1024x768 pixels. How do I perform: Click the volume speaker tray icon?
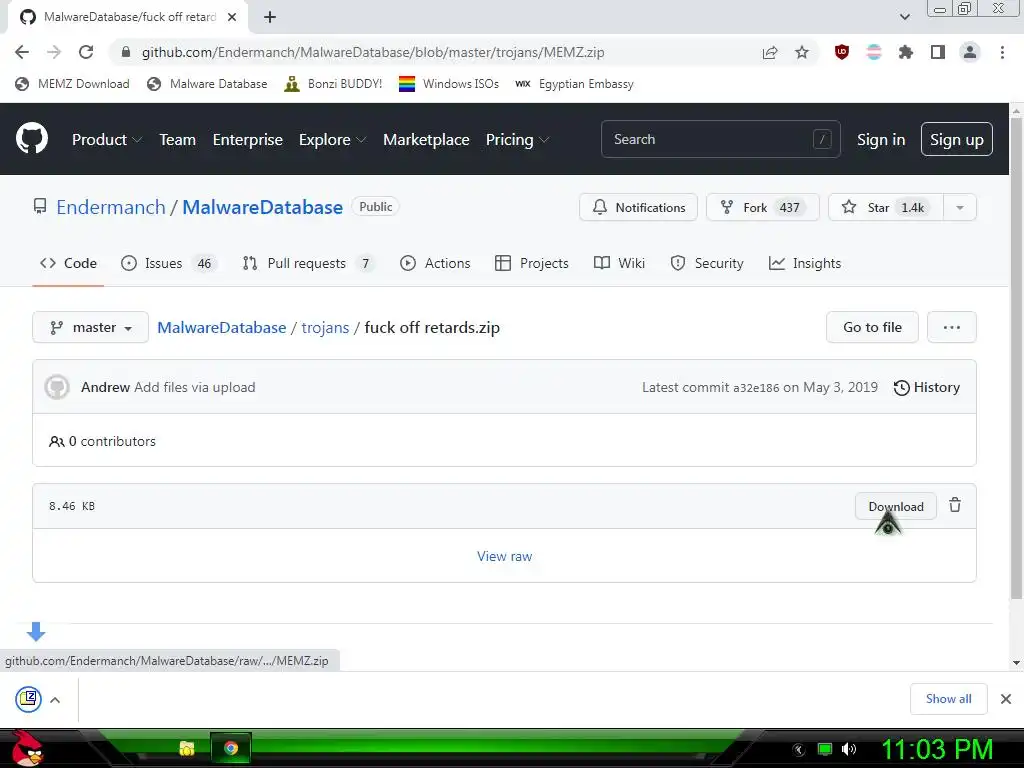click(848, 749)
